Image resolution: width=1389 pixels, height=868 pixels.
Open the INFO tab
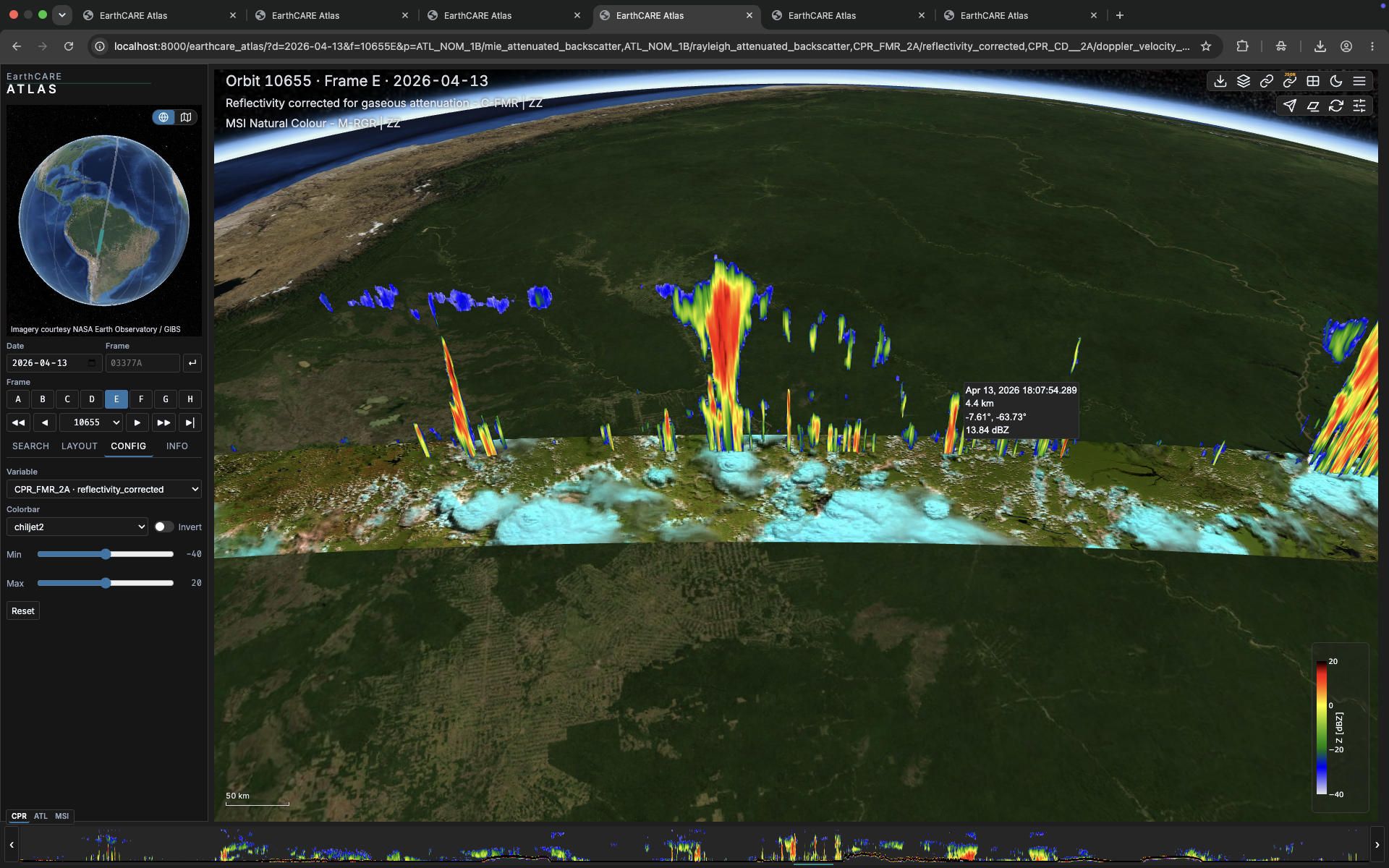coord(177,446)
